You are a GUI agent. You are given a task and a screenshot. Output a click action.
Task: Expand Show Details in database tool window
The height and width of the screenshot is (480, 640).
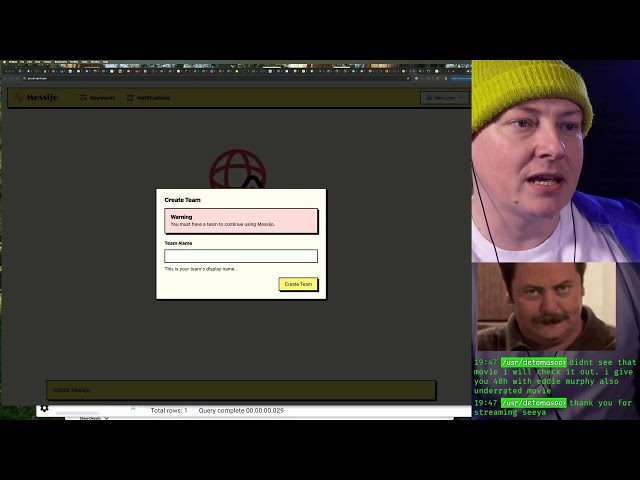click(x=94, y=418)
